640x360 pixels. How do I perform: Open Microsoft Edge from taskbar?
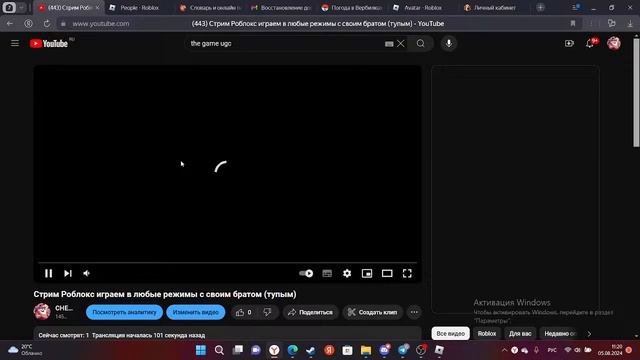293,350
